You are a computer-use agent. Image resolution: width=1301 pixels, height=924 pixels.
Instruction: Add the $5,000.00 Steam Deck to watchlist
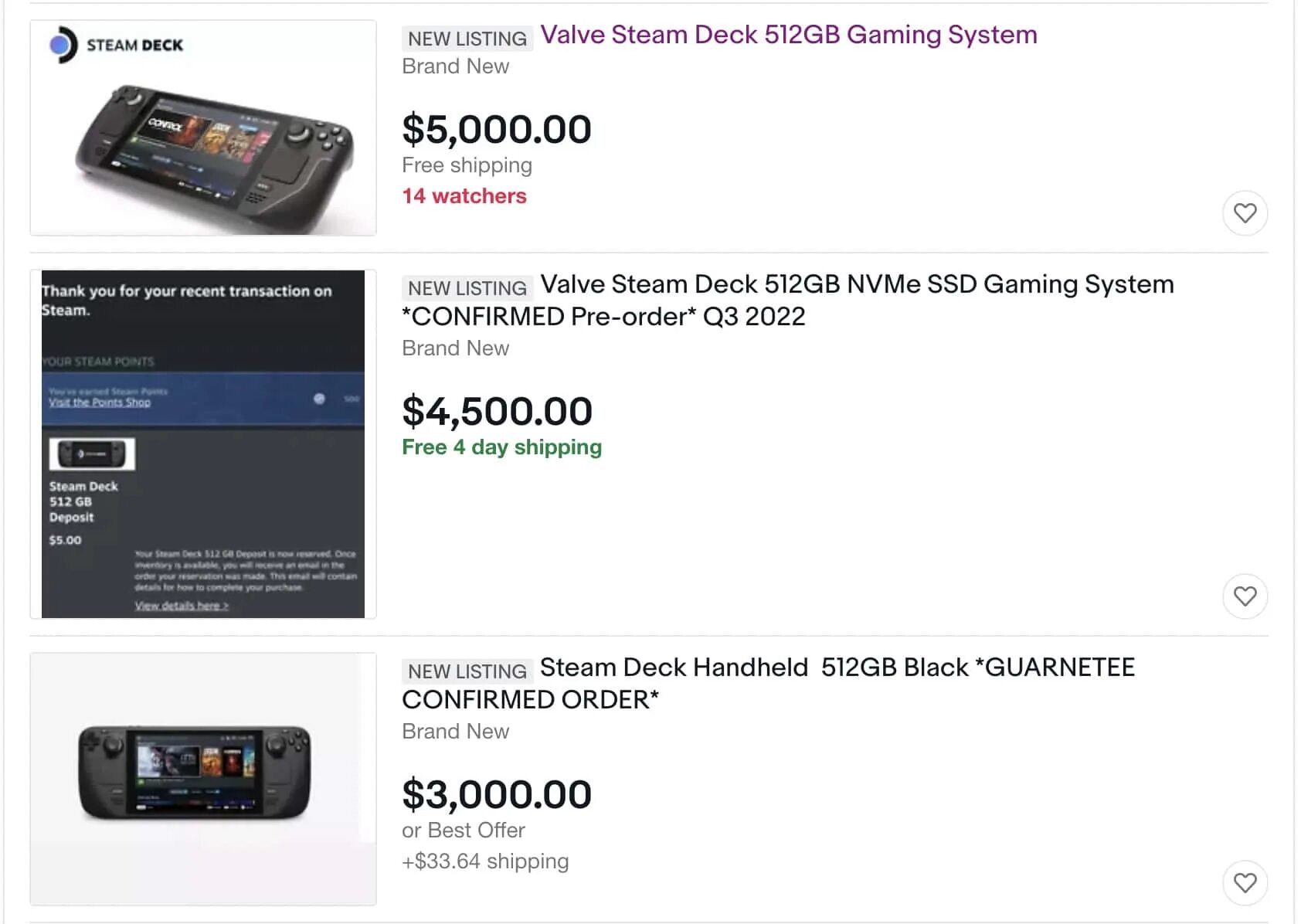tap(1245, 212)
